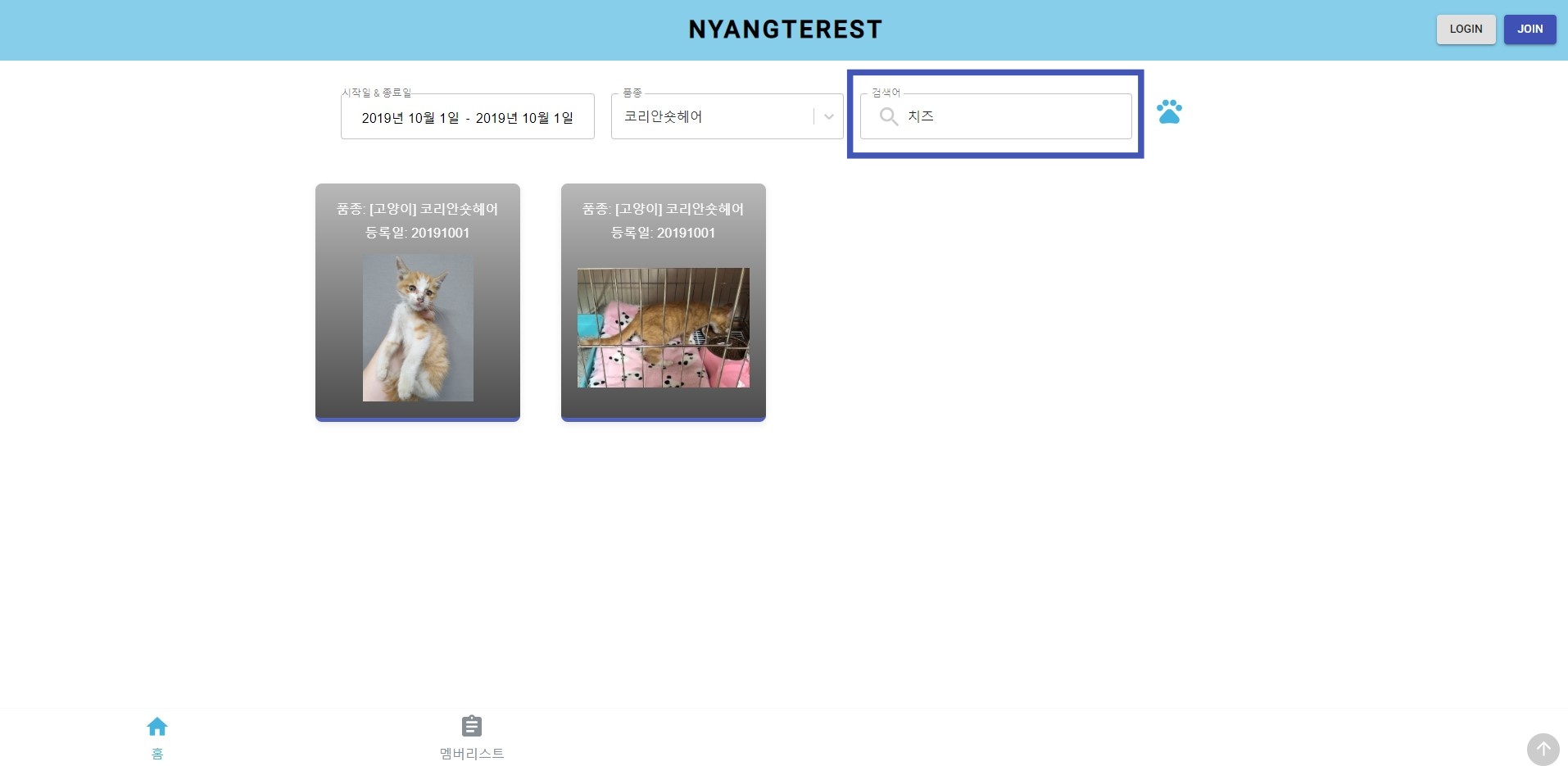This screenshot has height=766, width=1568.
Task: Click the 시작일 & 종료일 field label
Action: pyautogui.click(x=377, y=93)
